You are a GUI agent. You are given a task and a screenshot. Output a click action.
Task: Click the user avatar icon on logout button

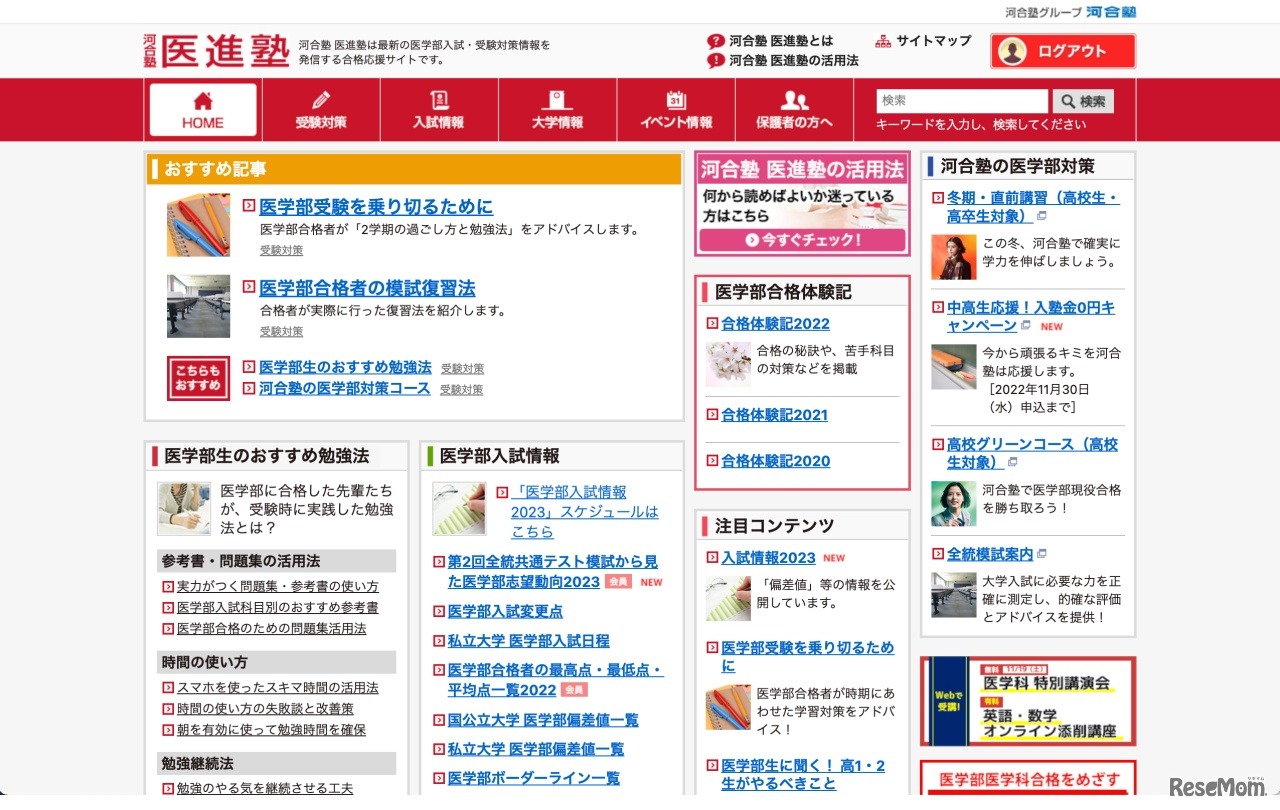[x=1012, y=51]
